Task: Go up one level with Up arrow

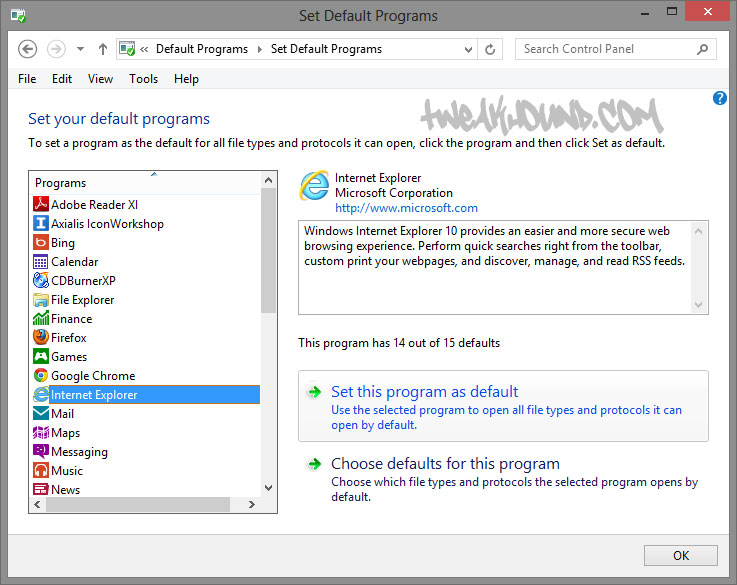Action: (x=102, y=49)
